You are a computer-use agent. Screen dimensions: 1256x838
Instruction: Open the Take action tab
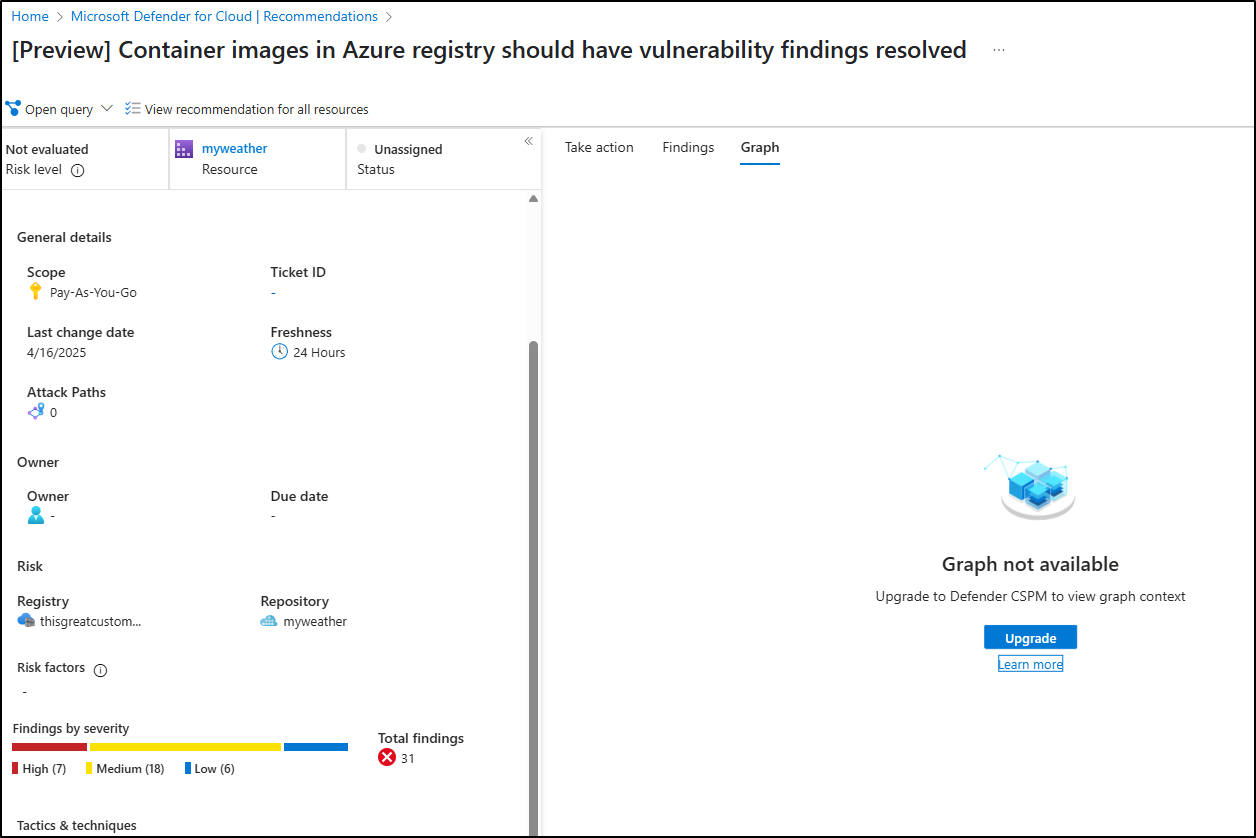pyautogui.click(x=599, y=147)
